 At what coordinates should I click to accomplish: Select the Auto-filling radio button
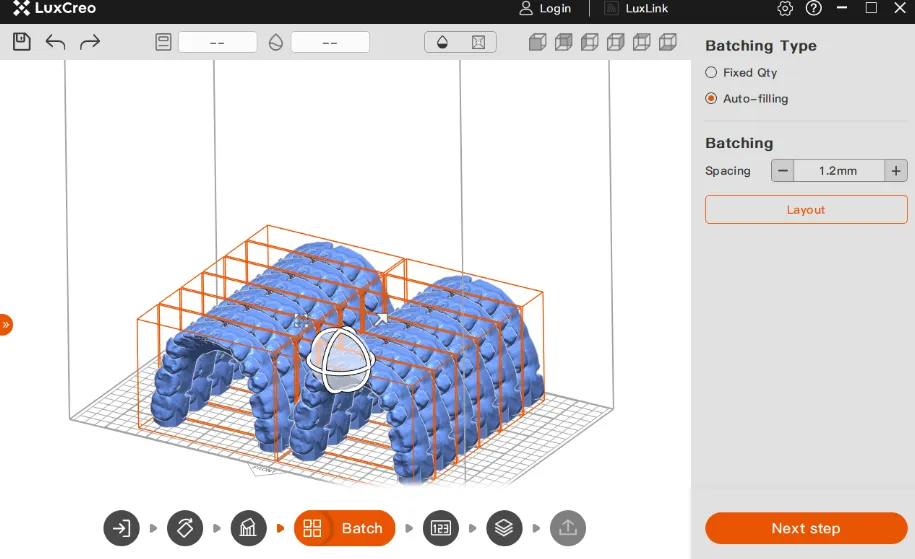coord(711,99)
